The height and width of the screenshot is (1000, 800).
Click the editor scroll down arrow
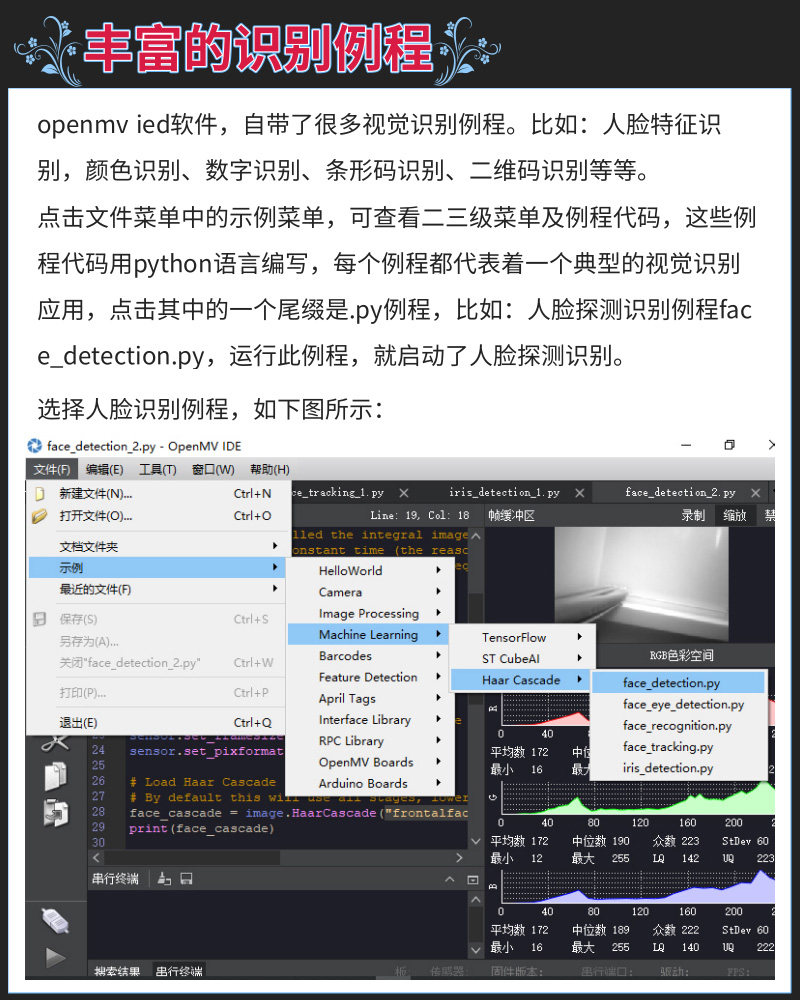(475, 841)
